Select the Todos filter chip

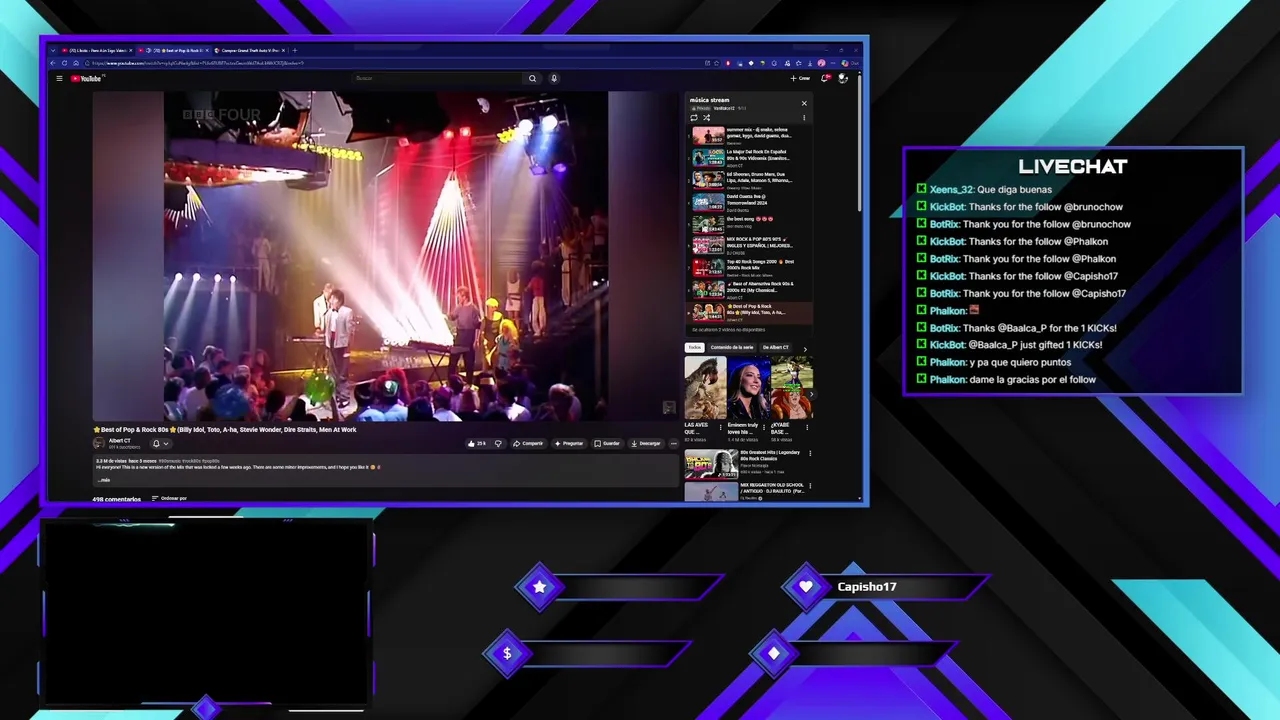[x=694, y=348]
